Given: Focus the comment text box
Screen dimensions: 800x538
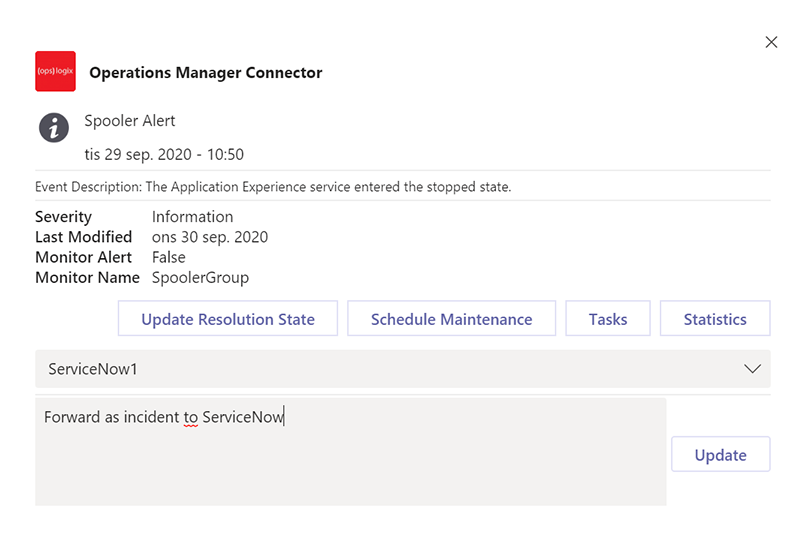Looking at the screenshot, I should point(351,452).
